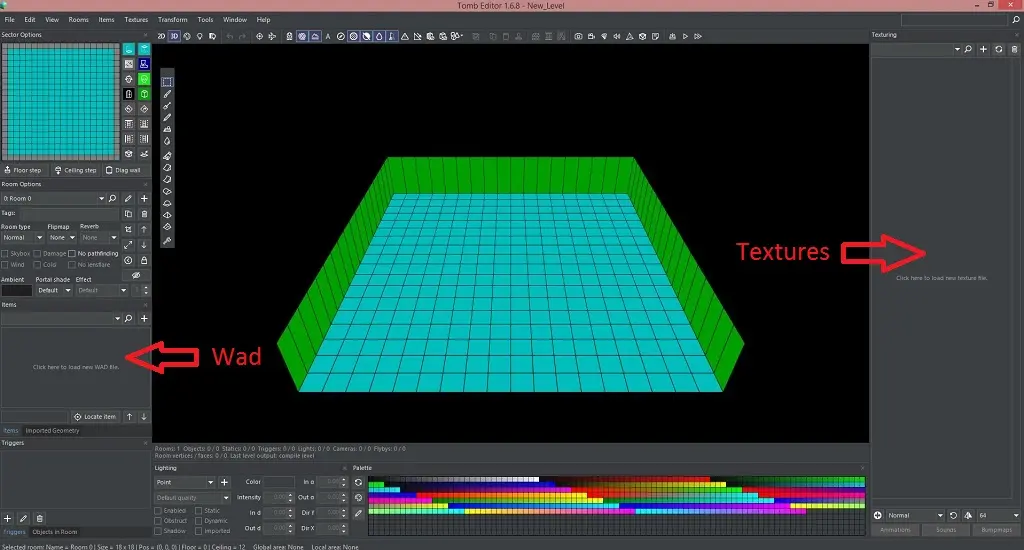
Task: Open the Textures menu
Action: pyautogui.click(x=136, y=19)
